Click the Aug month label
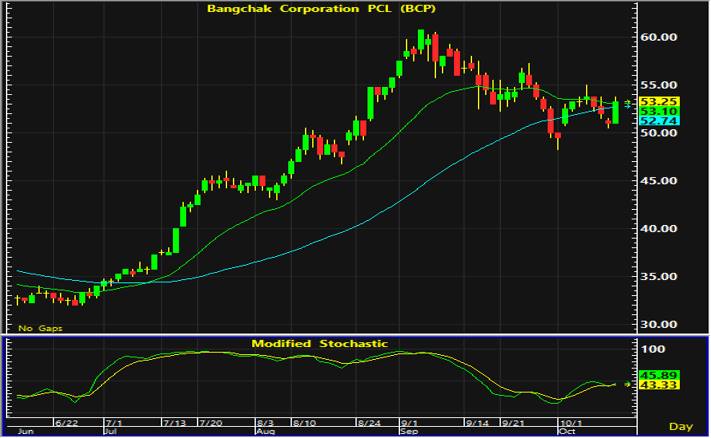711x438 pixels. [x=266, y=431]
